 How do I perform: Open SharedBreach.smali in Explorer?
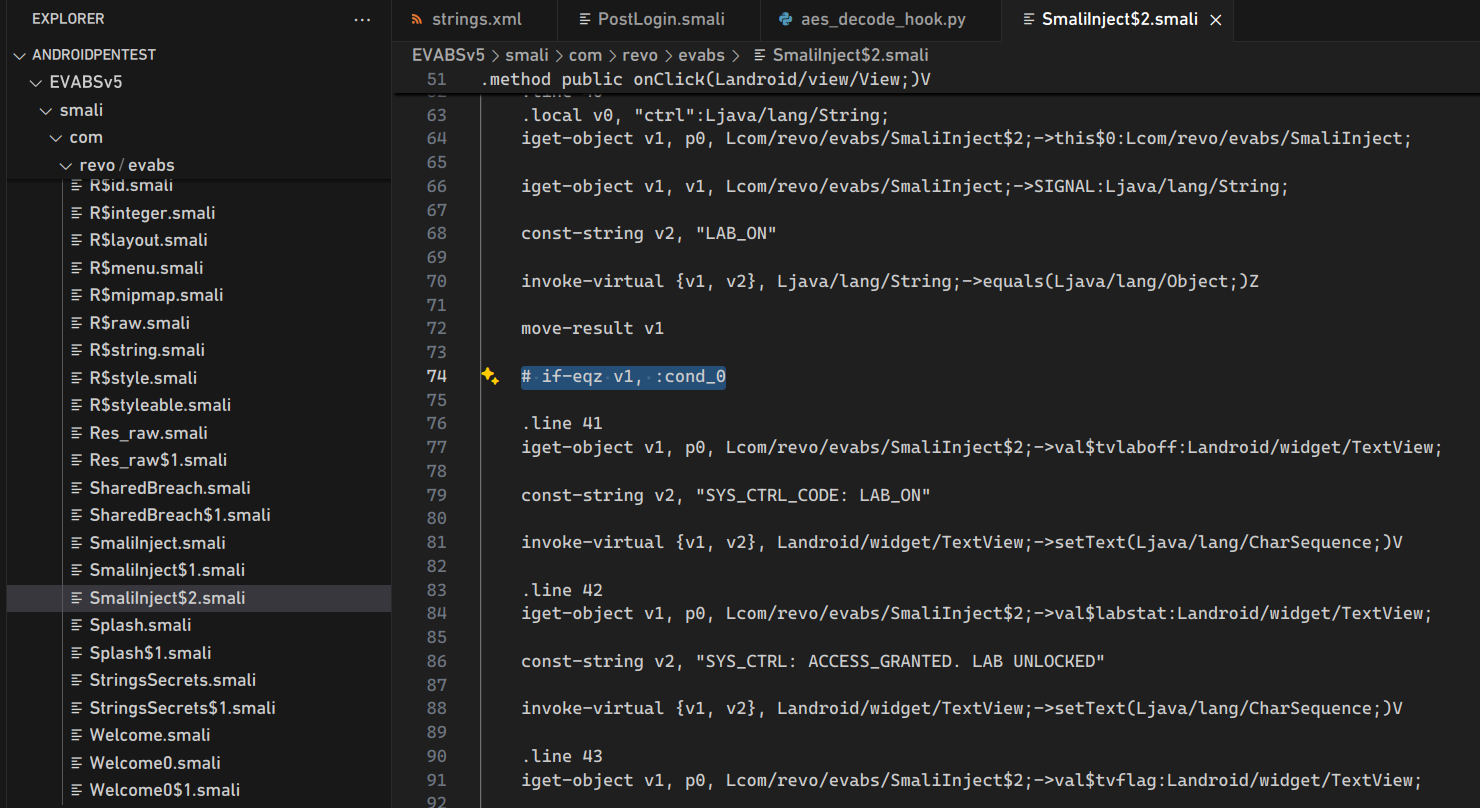(170, 488)
